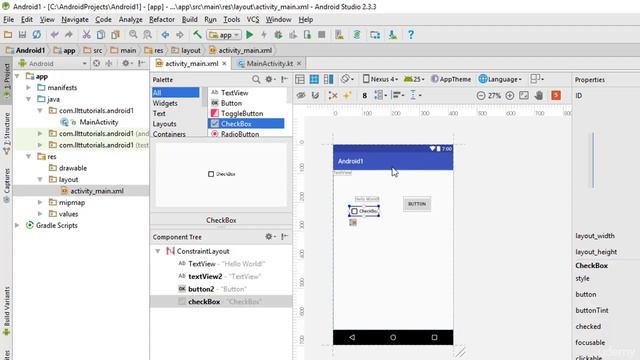Open the File menu
Image resolution: width=640 pixels, height=360 pixels.
9,20
